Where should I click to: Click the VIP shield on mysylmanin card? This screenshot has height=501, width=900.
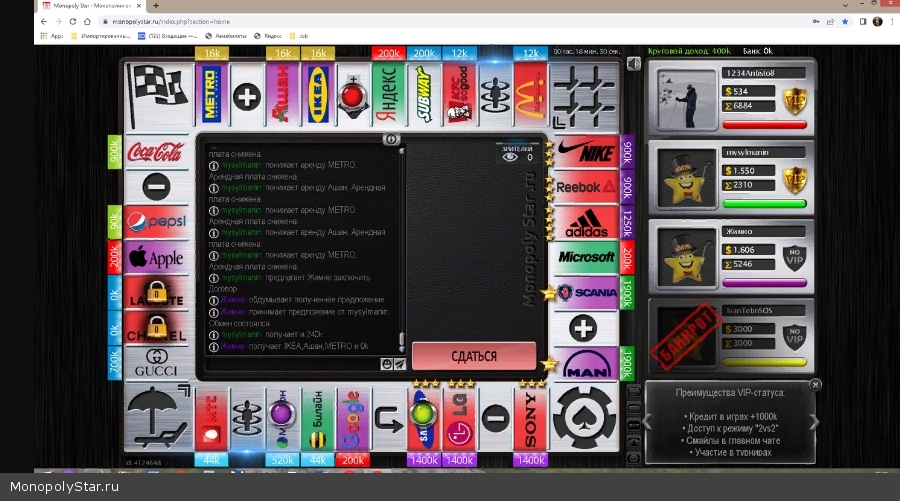795,180
